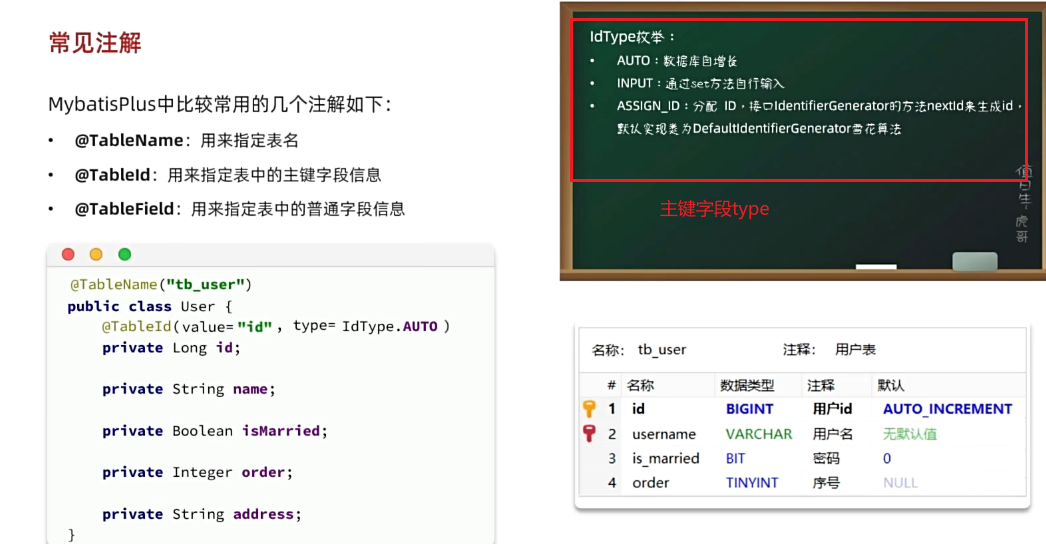
Task: Click the id column name cell
Action: [x=638, y=409]
